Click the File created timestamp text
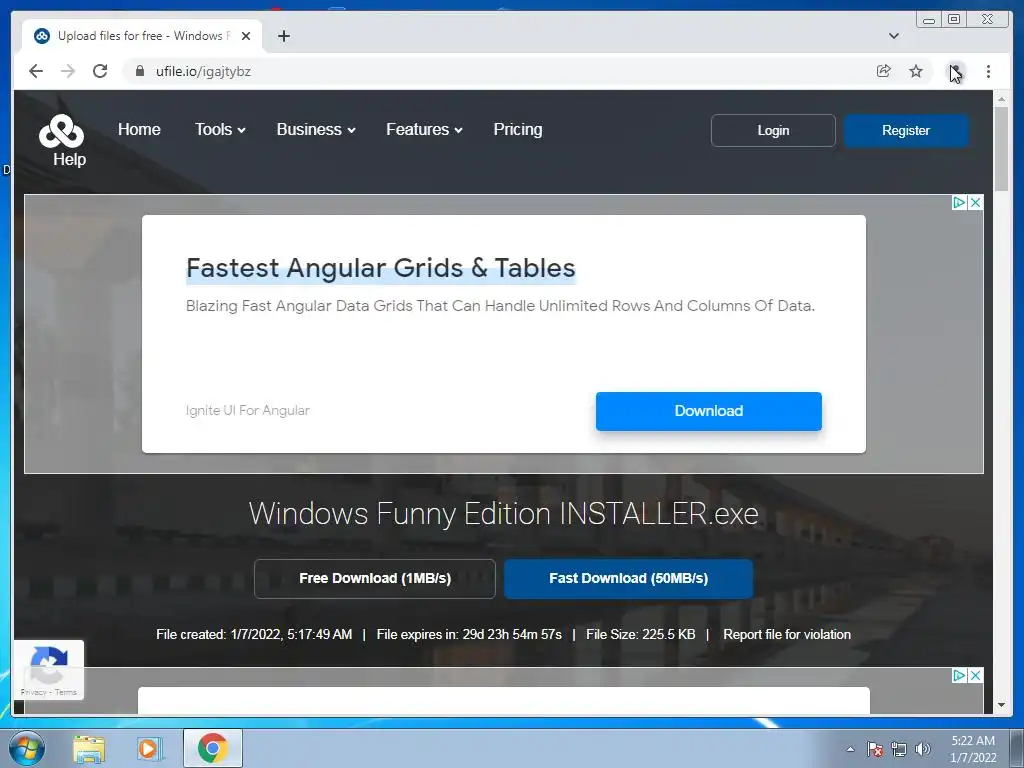Viewport: 1024px width, 768px height. tap(254, 635)
